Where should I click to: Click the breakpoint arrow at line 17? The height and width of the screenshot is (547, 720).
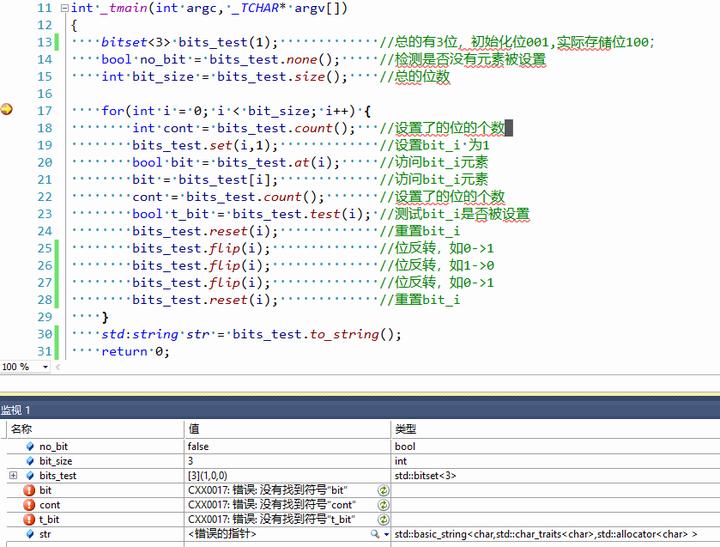pos(6,109)
